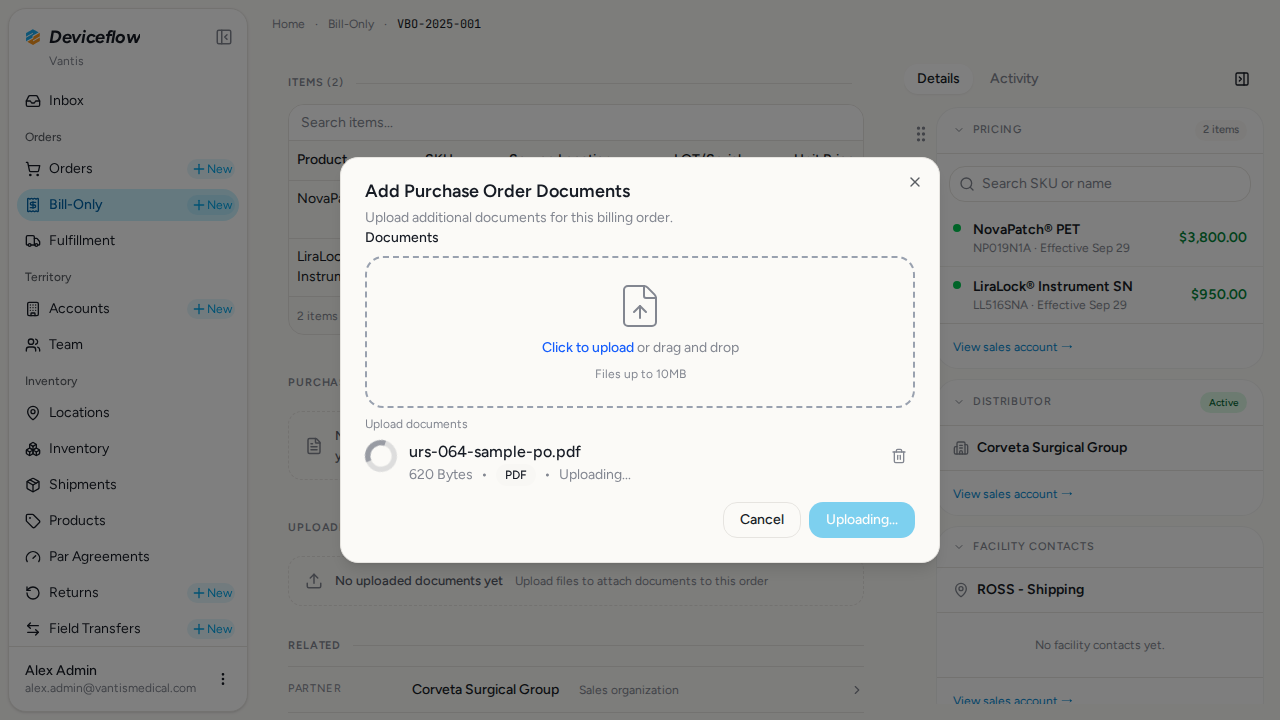
Task: Open Orders via the cart icon
Action: click(33, 169)
